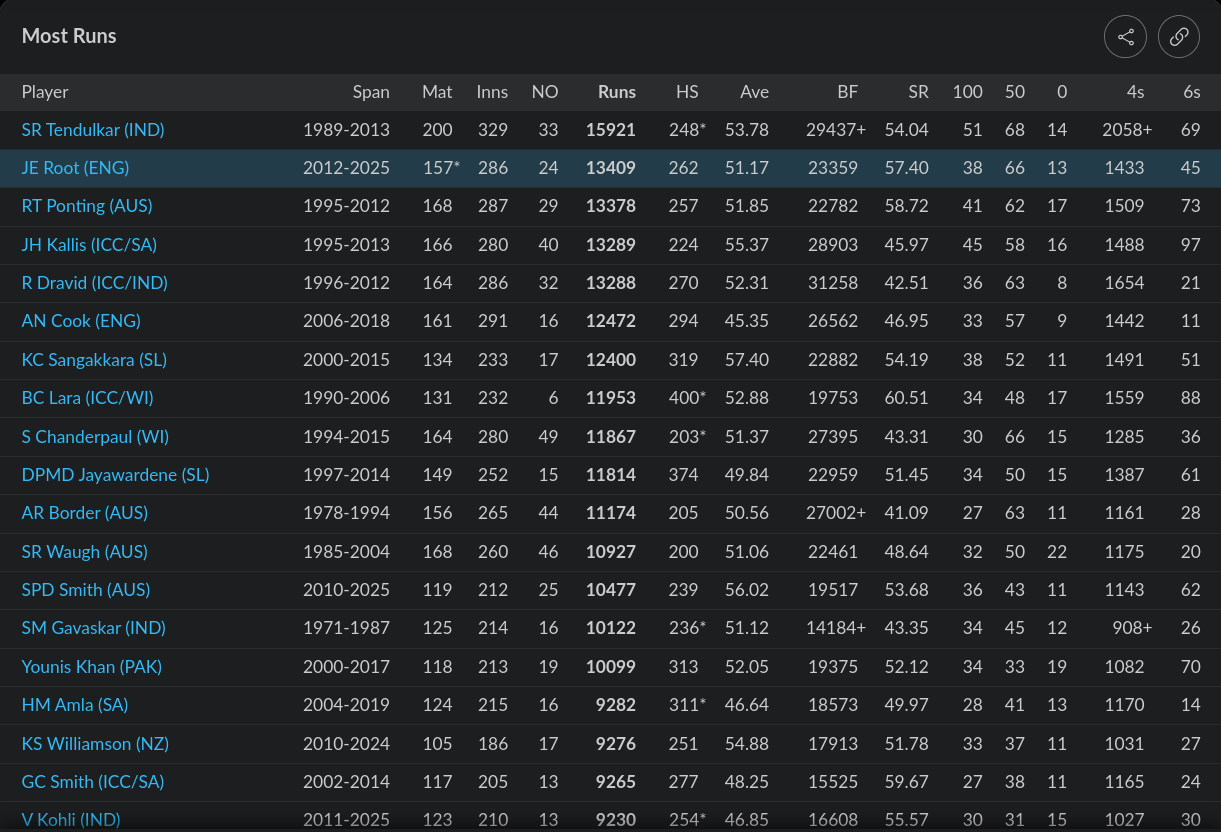
Task: Open DPMD Jayawardene (SL) link
Action: [116, 475]
